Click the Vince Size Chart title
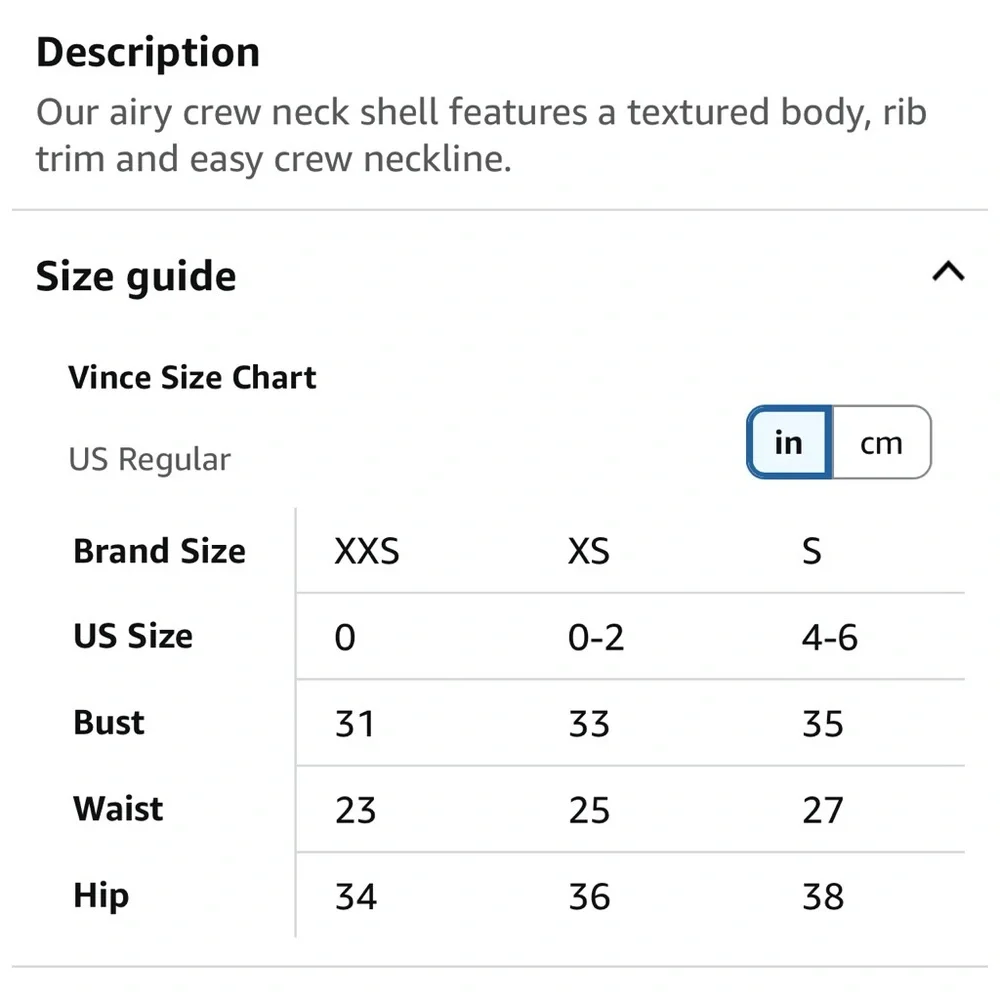 (191, 377)
